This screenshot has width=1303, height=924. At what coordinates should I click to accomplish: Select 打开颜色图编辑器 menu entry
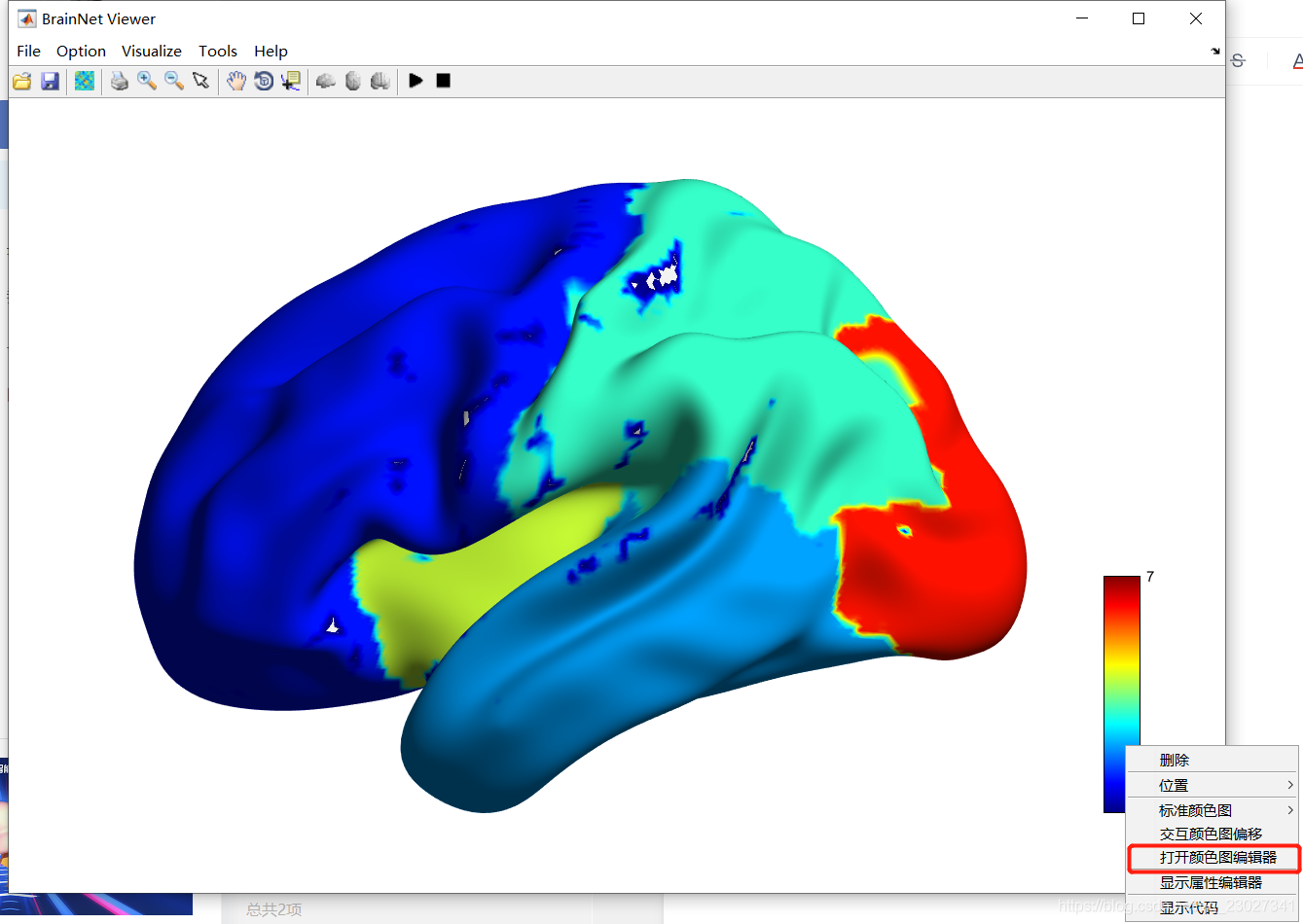point(1212,858)
